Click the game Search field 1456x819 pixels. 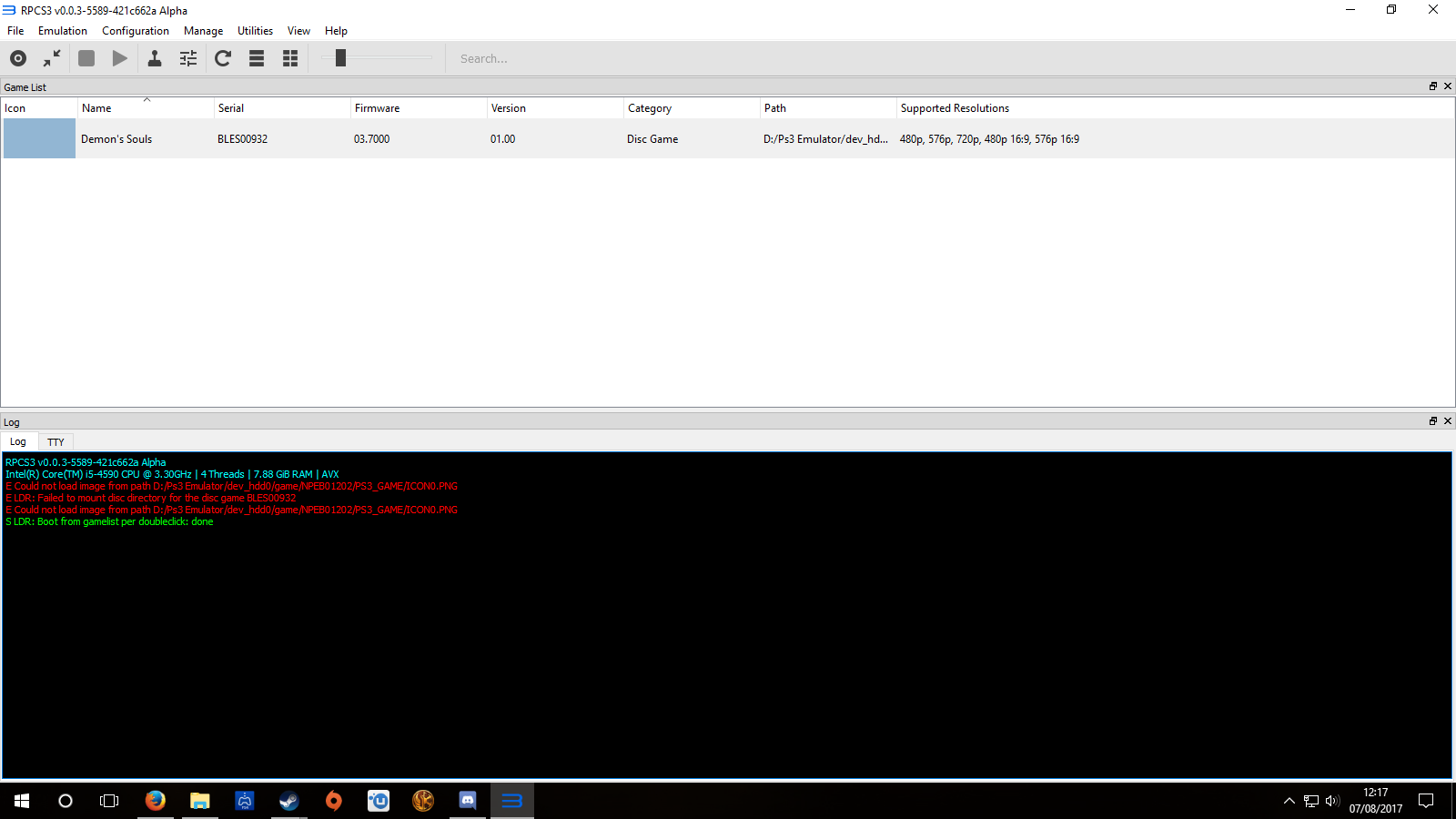pos(546,58)
